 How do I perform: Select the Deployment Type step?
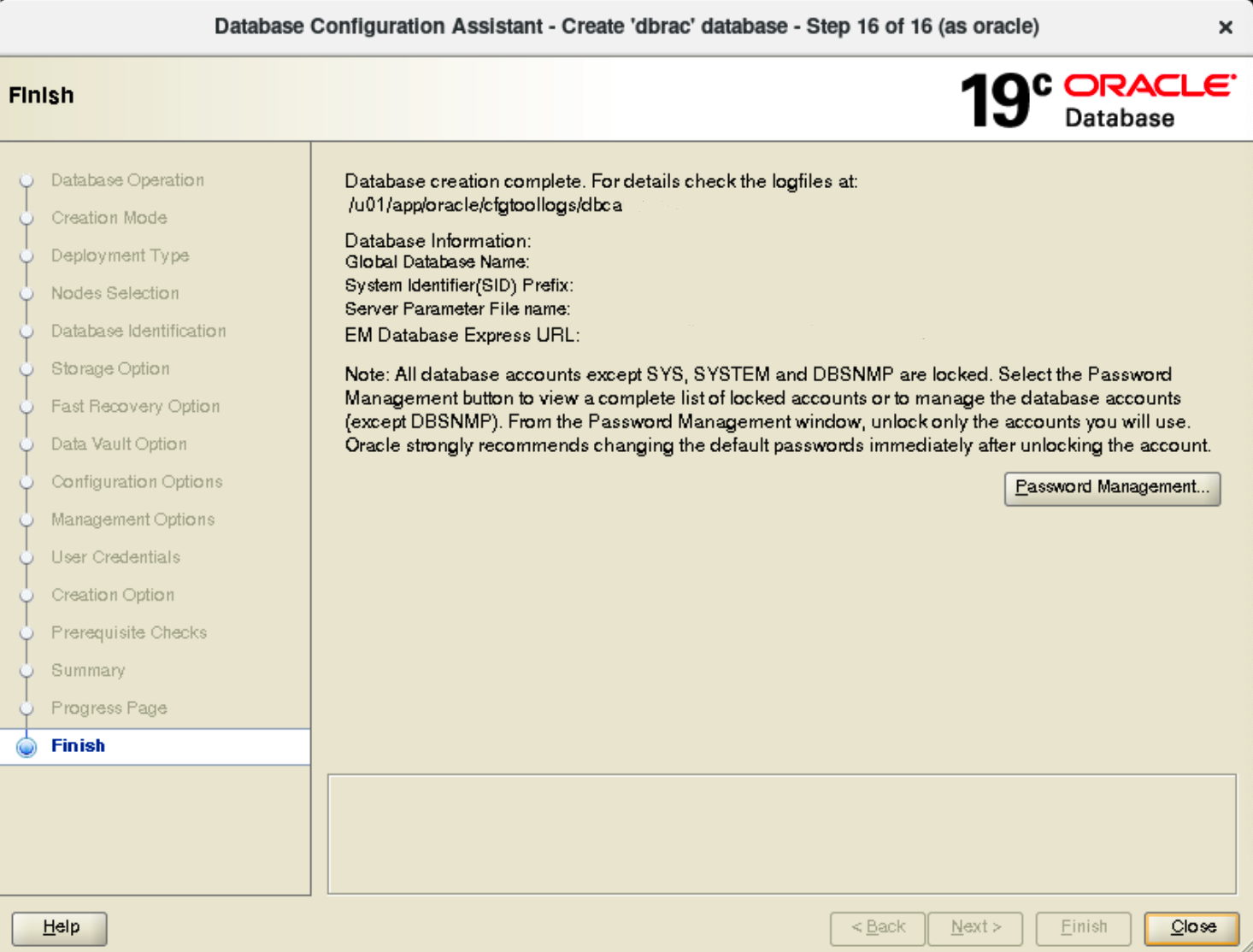[x=121, y=256]
